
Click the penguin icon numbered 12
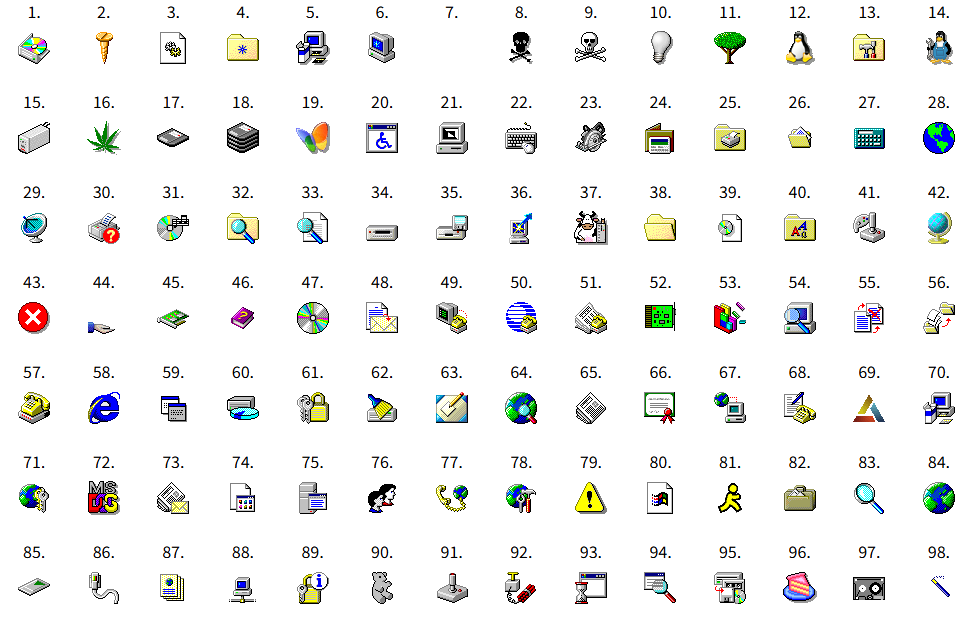coord(800,48)
